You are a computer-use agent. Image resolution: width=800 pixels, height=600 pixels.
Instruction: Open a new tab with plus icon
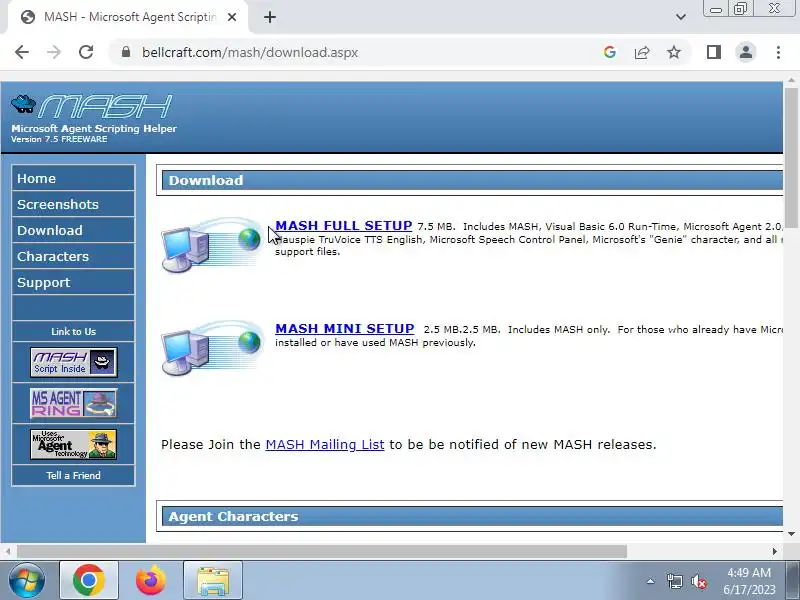270,17
